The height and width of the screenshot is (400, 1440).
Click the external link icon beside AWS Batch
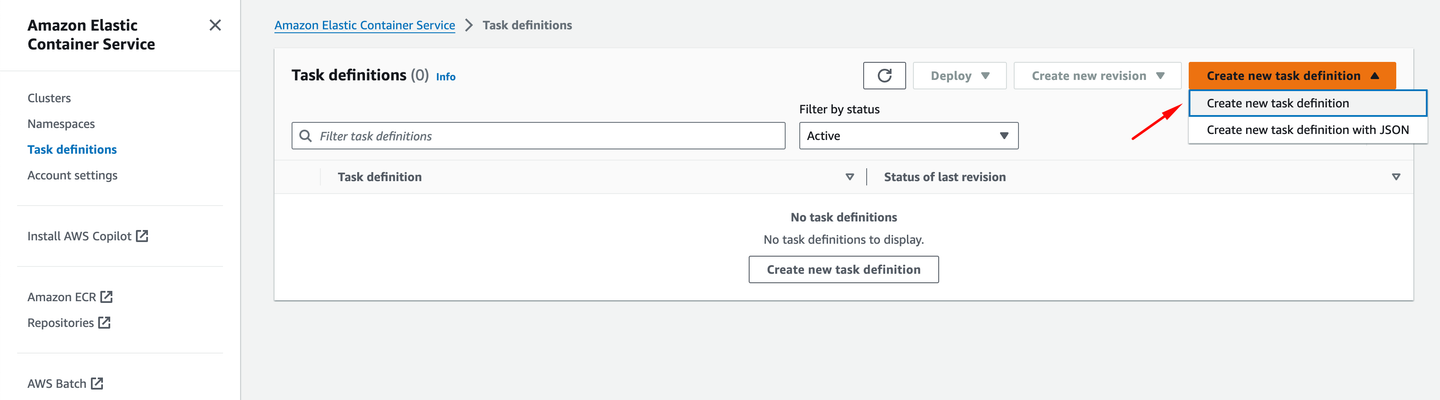click(97, 383)
